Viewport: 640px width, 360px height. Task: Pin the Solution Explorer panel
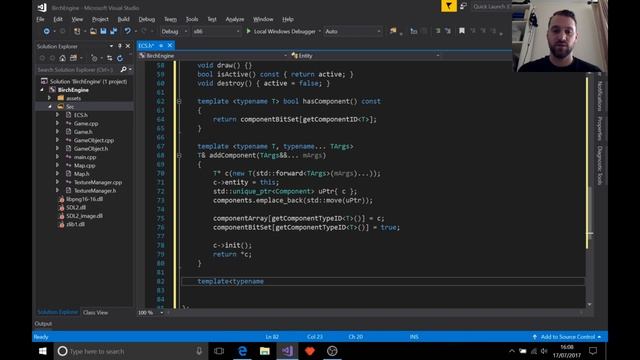120,46
